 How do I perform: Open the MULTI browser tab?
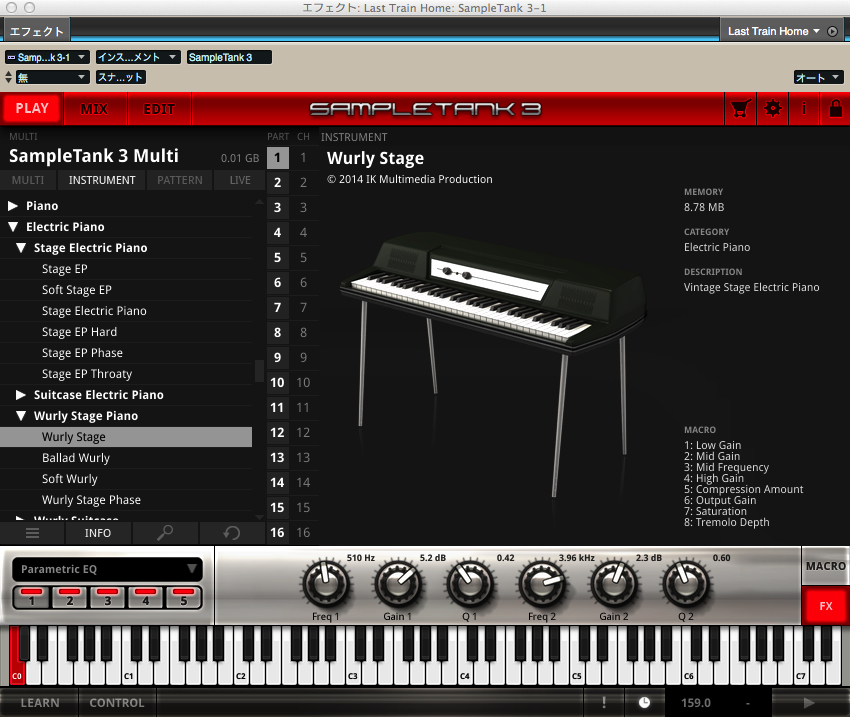pos(28,180)
